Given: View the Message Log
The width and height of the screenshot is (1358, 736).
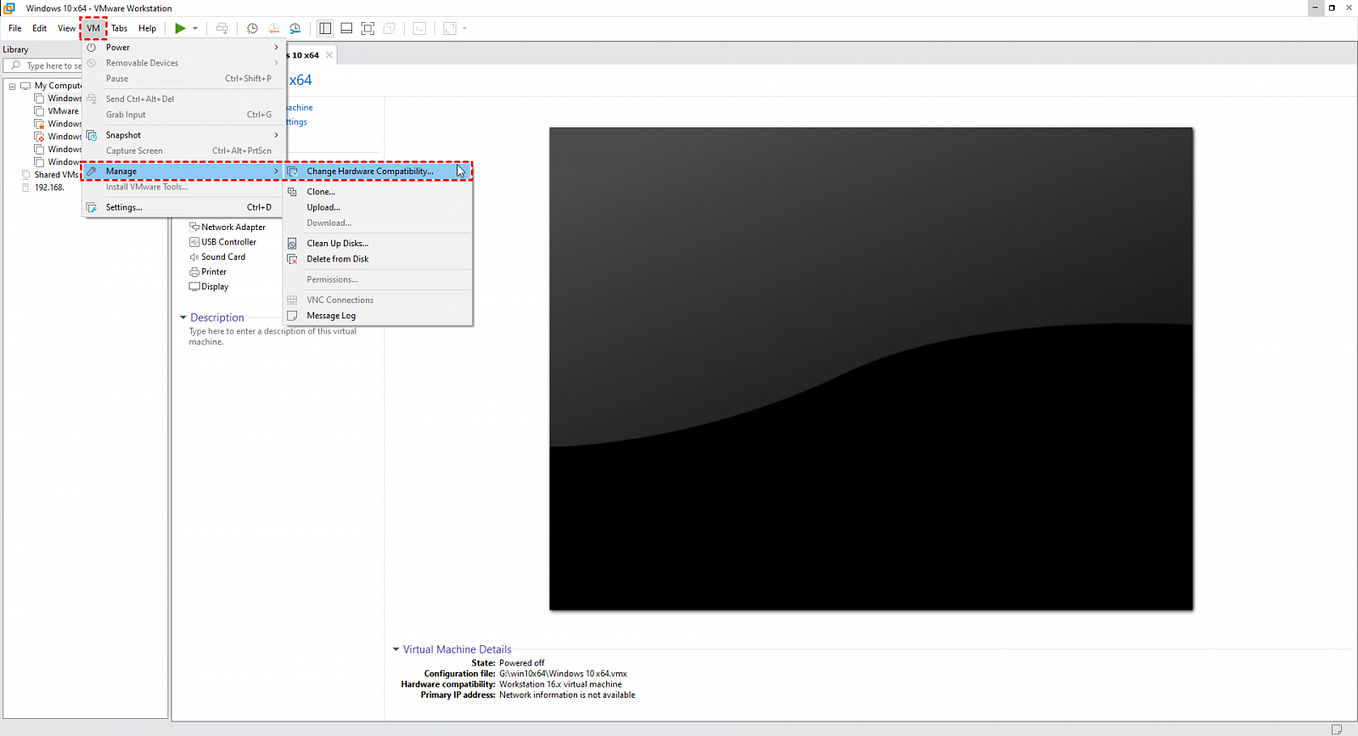Looking at the screenshot, I should click(x=332, y=315).
